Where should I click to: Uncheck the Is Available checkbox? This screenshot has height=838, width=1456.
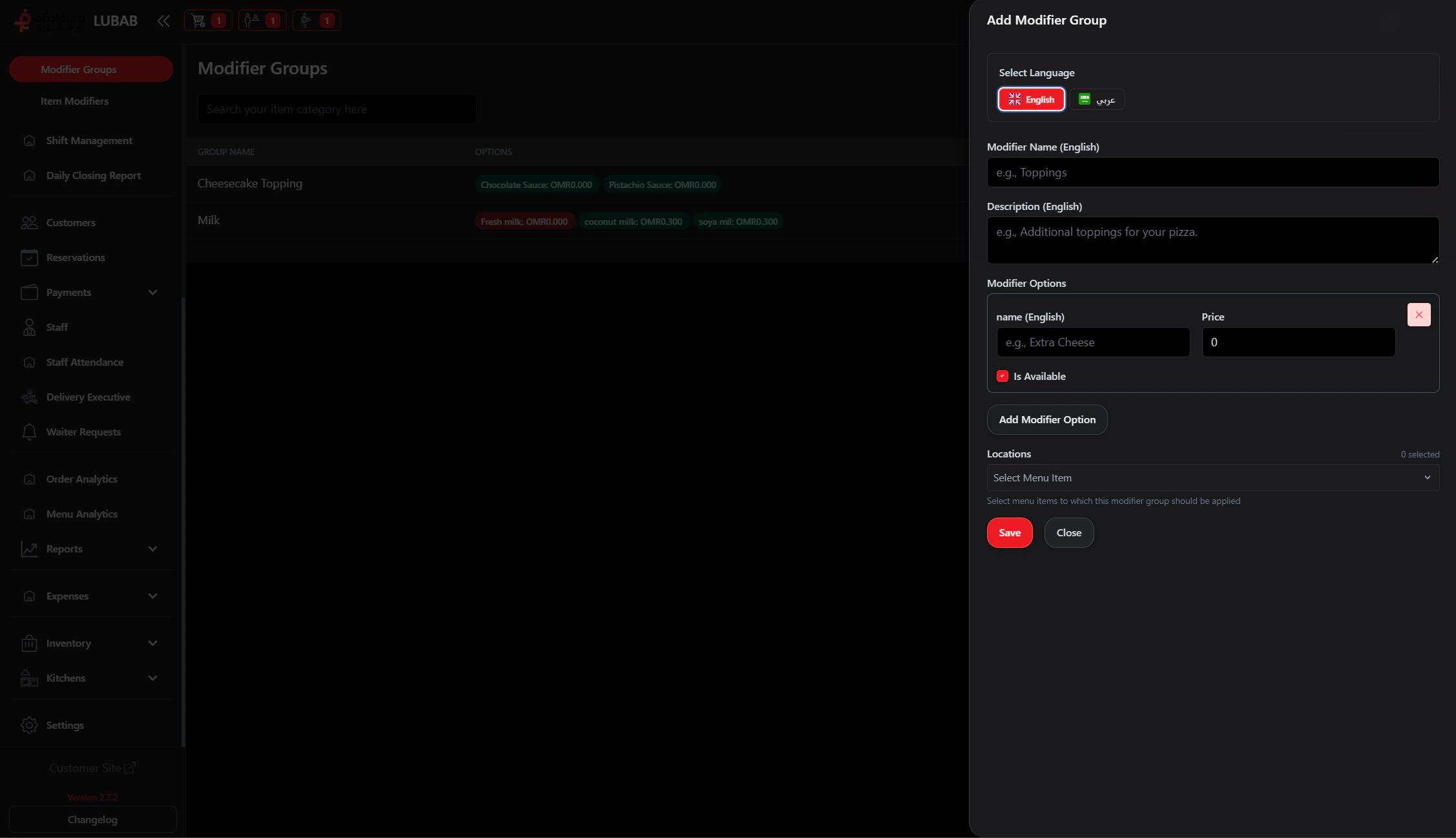[x=1002, y=376]
